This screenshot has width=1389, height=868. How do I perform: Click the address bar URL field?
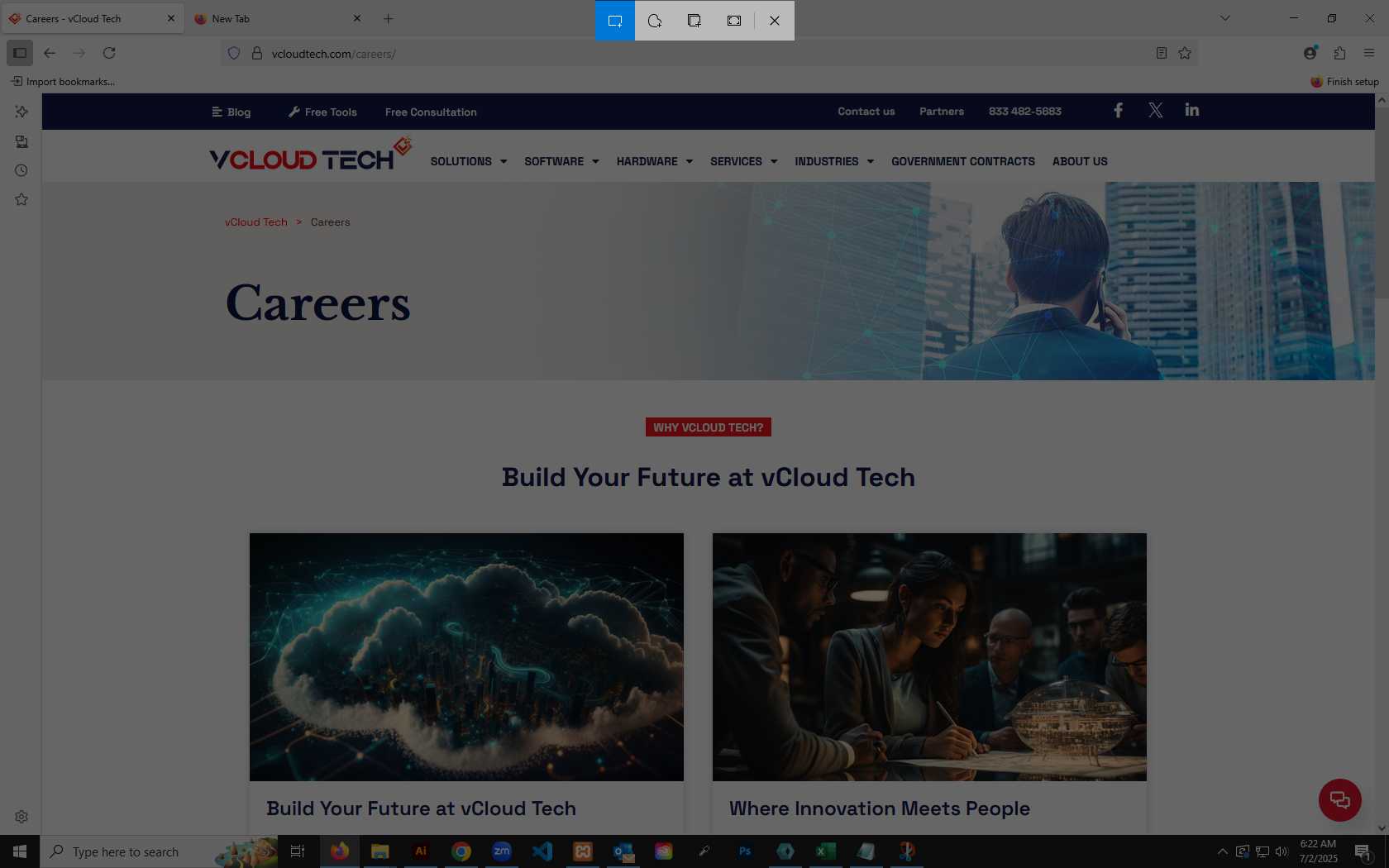click(x=708, y=54)
